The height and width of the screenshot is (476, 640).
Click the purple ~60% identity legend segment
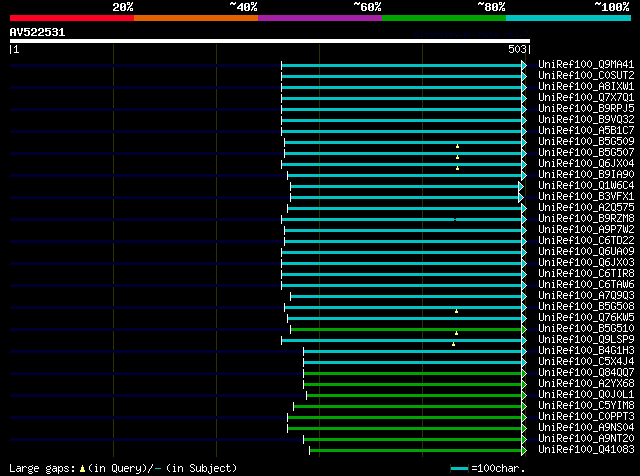tap(320, 18)
